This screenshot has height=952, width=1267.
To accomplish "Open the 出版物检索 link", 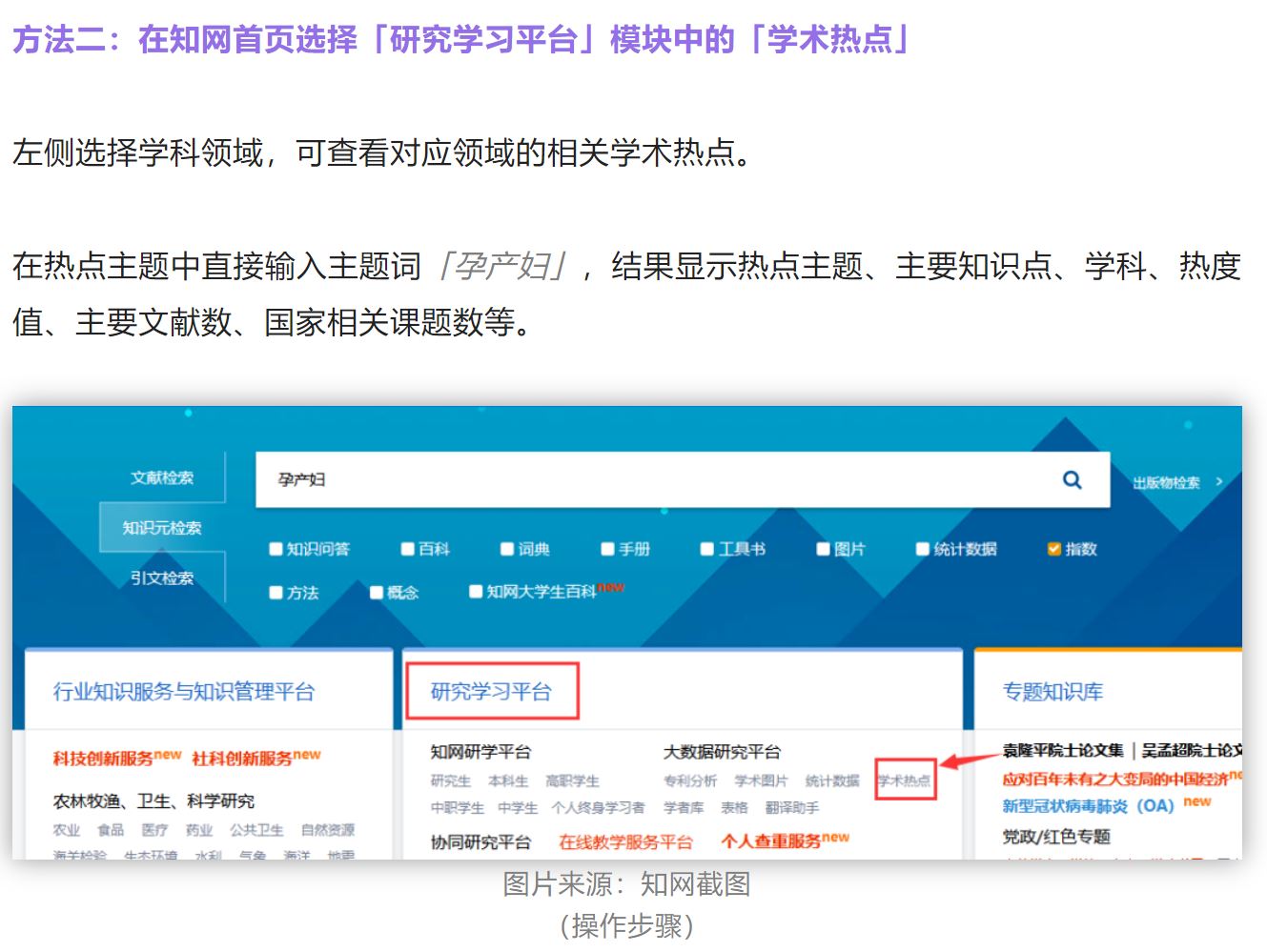I will (1166, 483).
